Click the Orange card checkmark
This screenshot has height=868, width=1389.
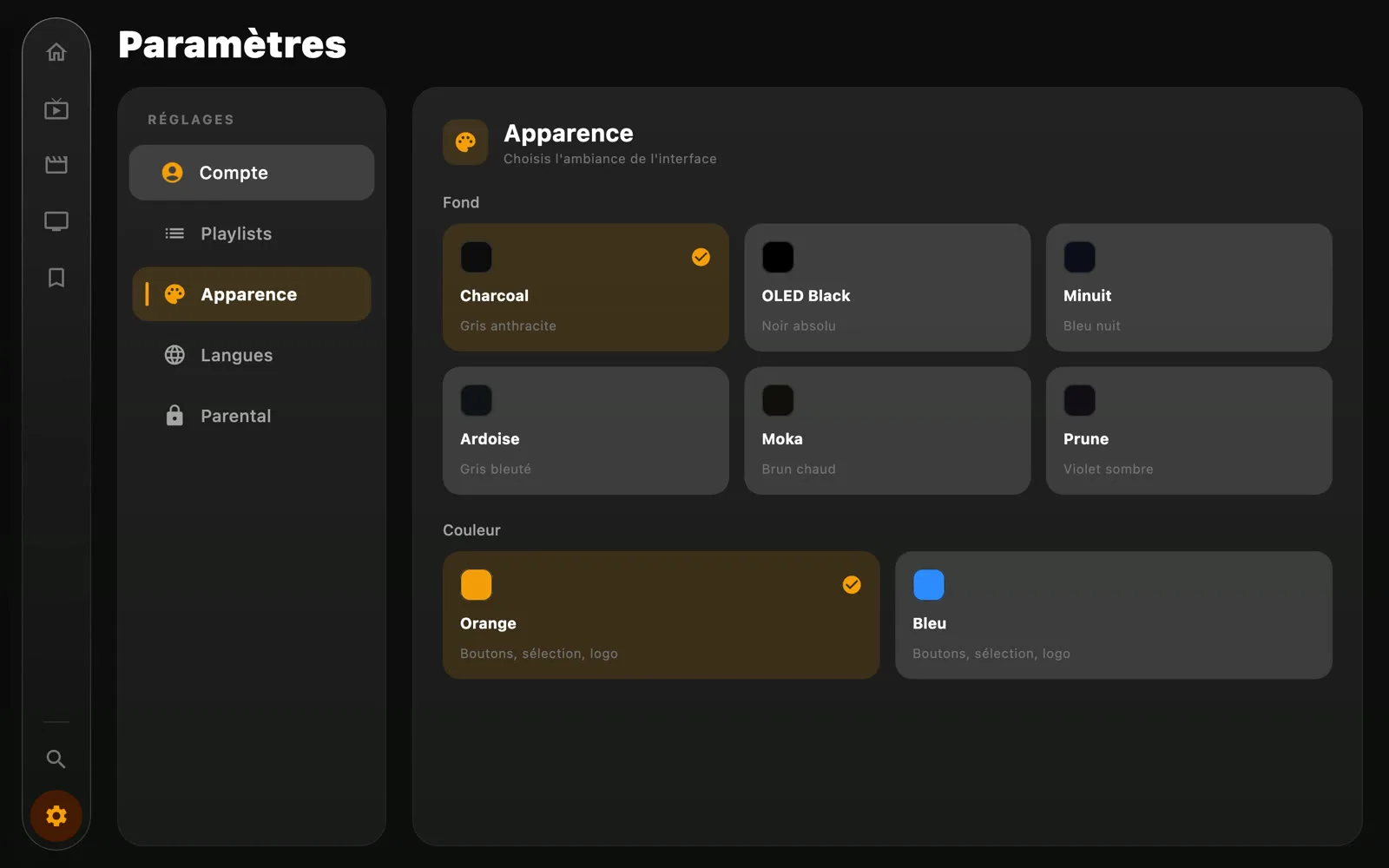tap(852, 585)
